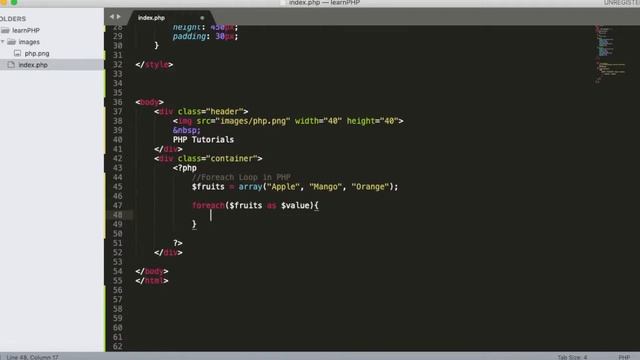Open php.png file in sidebar

point(37,53)
